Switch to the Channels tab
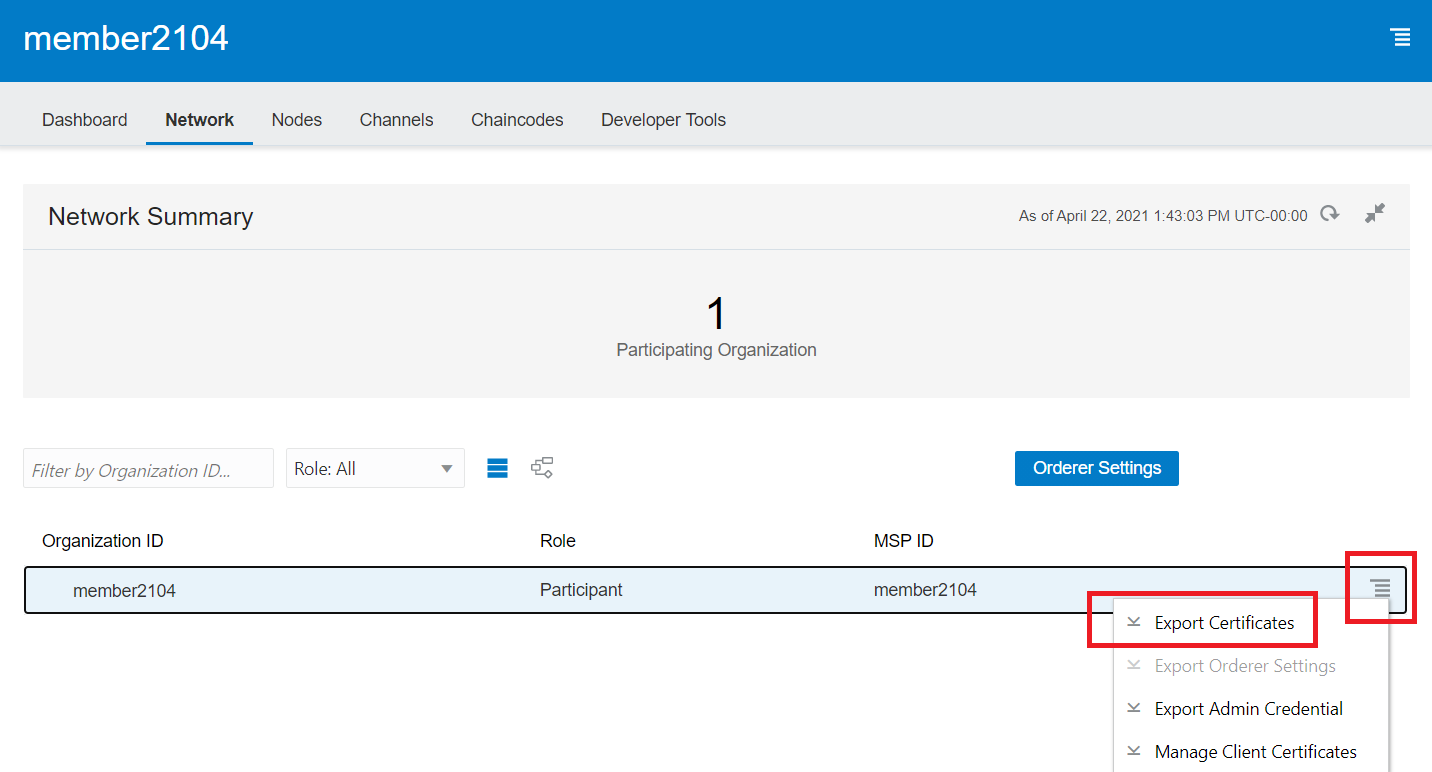Image resolution: width=1432 pixels, height=772 pixels. (396, 120)
